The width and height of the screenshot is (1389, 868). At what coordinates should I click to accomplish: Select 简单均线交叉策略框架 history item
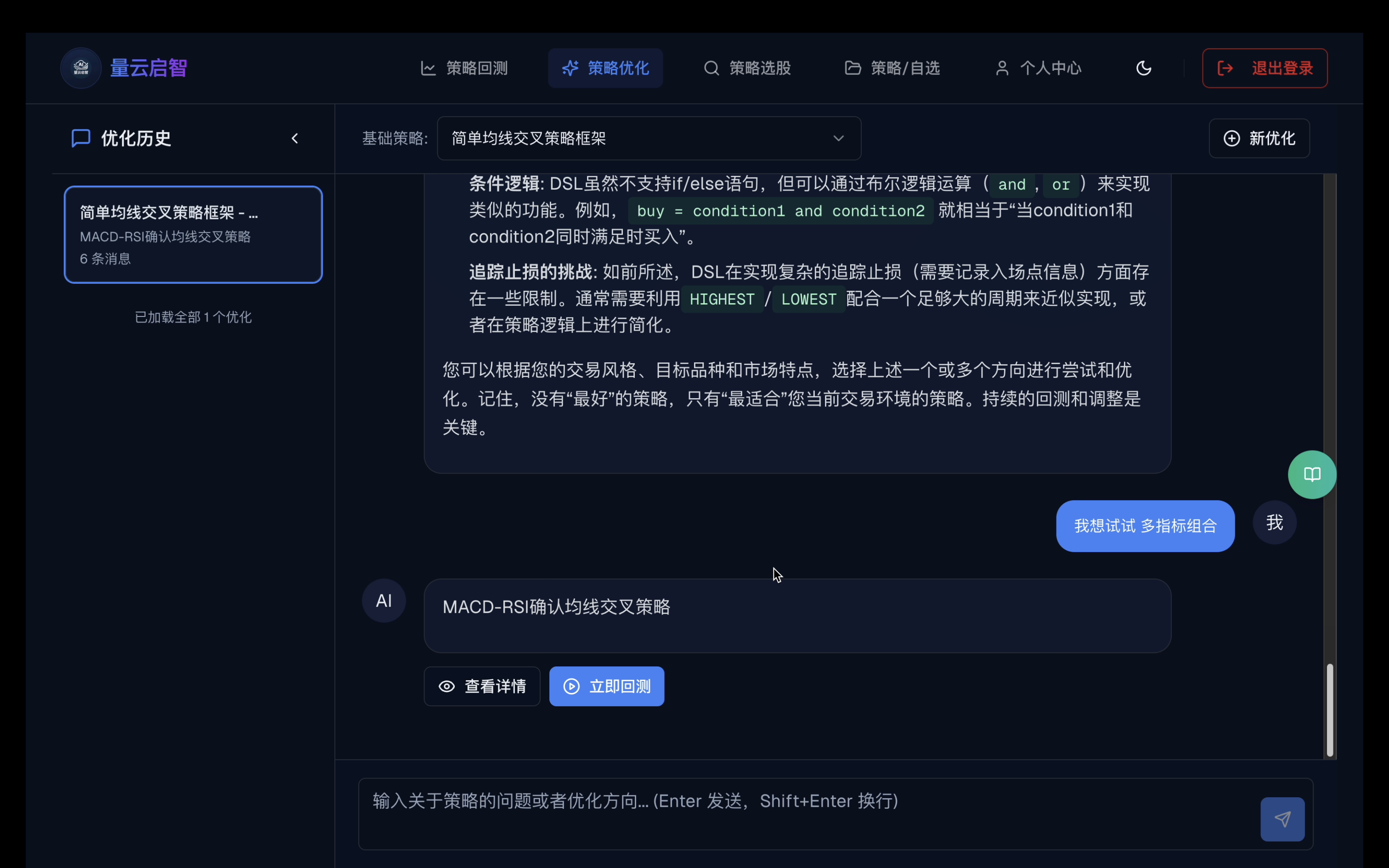(x=193, y=234)
